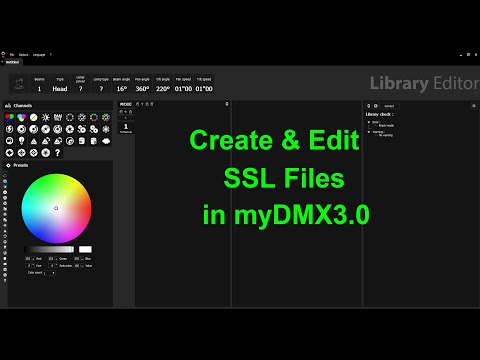Viewport: 480px width, 360px height.
Task: Click the Beams value 1
Action: click(39, 89)
